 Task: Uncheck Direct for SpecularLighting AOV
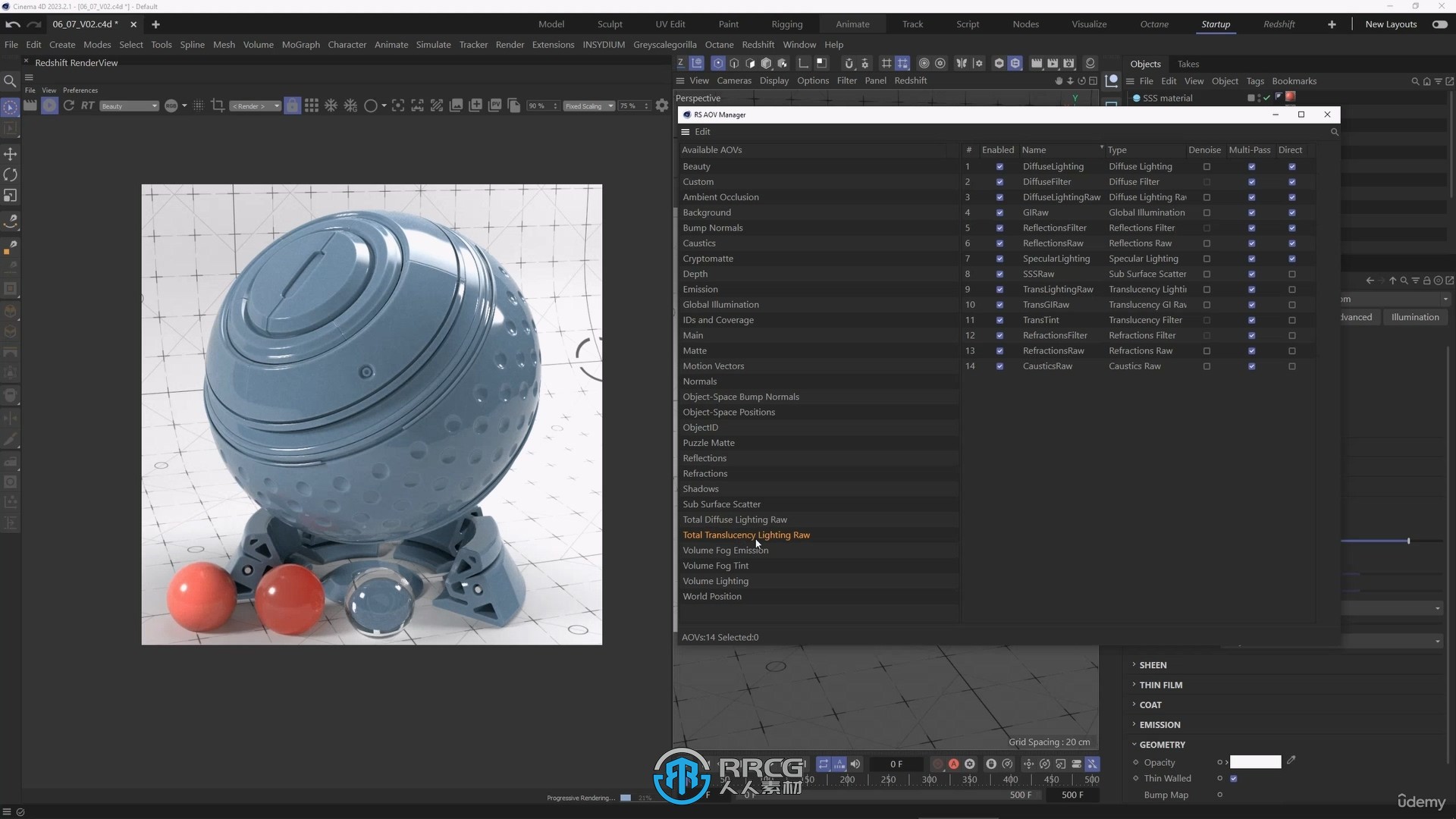point(1291,259)
